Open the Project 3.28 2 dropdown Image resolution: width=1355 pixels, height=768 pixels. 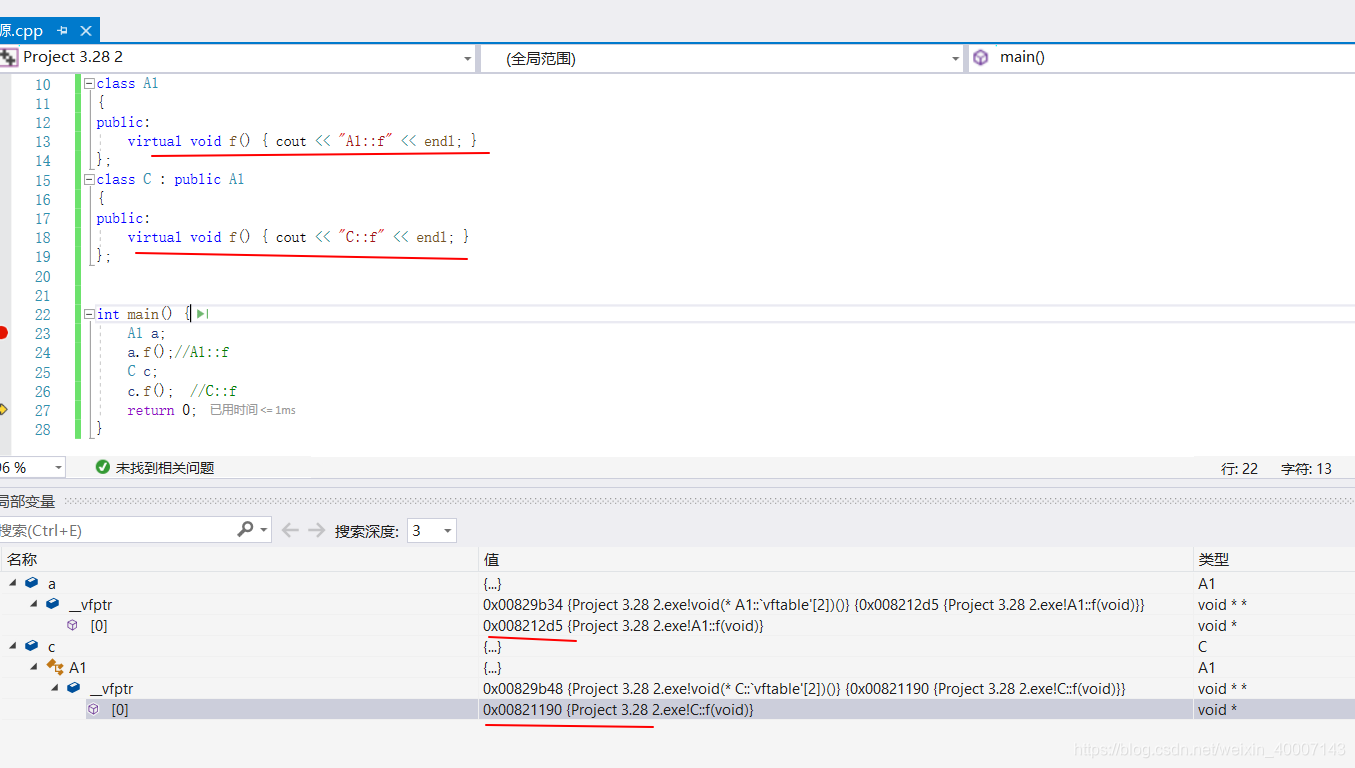click(x=467, y=59)
